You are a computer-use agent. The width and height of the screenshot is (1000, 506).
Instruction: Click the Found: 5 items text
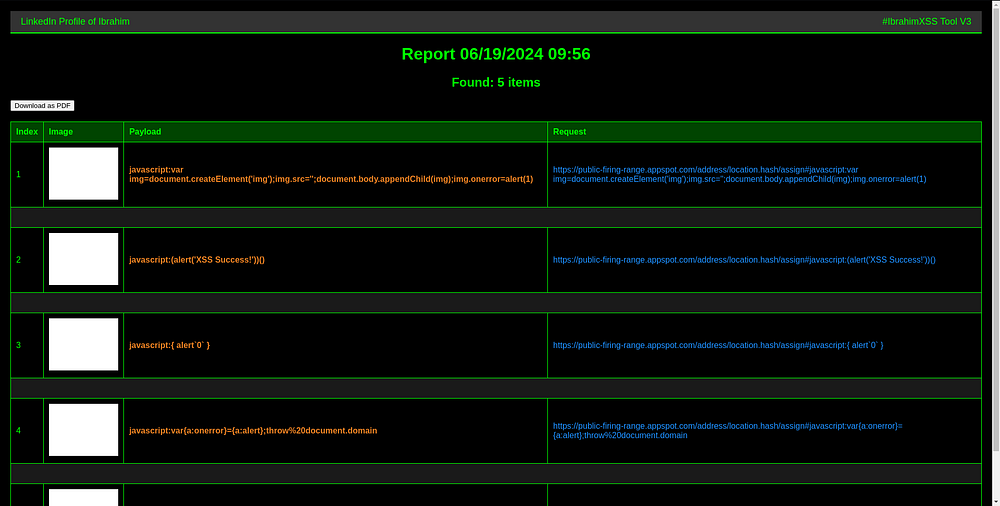point(496,82)
